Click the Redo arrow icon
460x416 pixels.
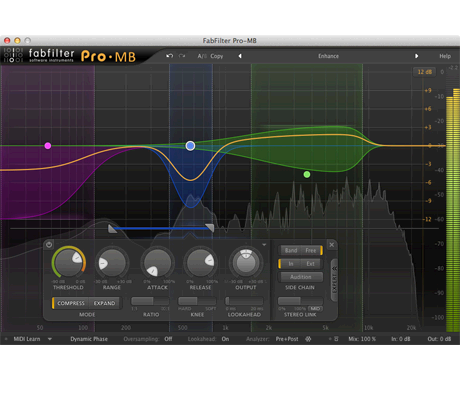click(x=182, y=56)
